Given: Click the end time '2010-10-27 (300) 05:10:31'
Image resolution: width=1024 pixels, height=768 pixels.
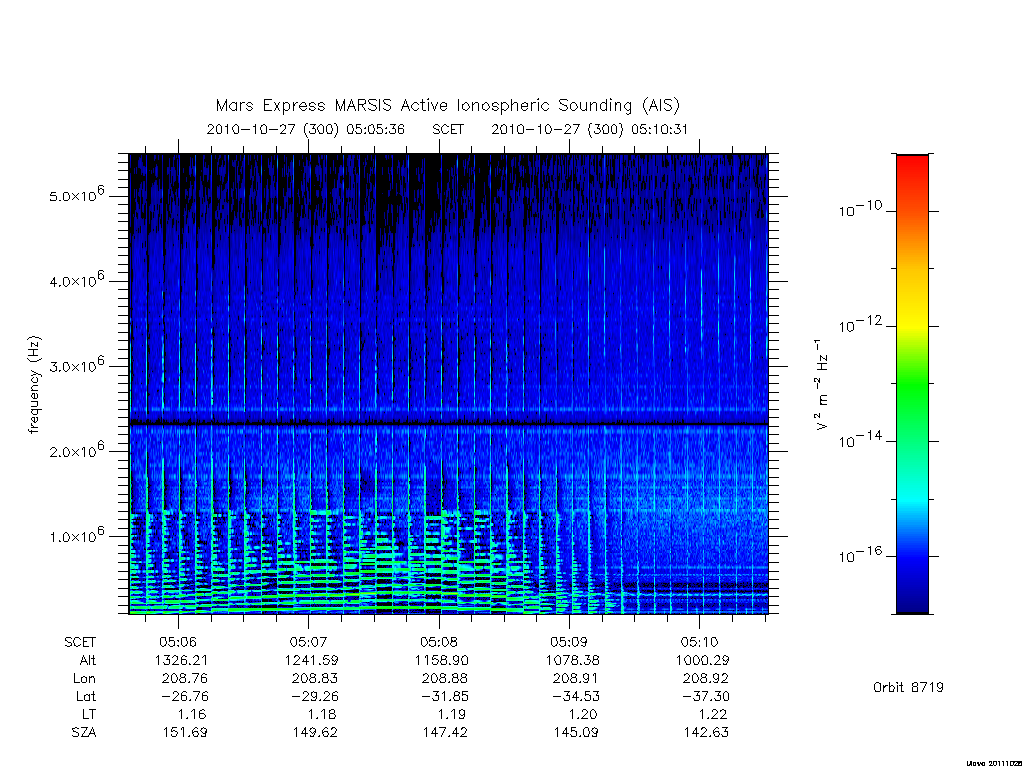Looking at the screenshot, I should click(590, 129).
